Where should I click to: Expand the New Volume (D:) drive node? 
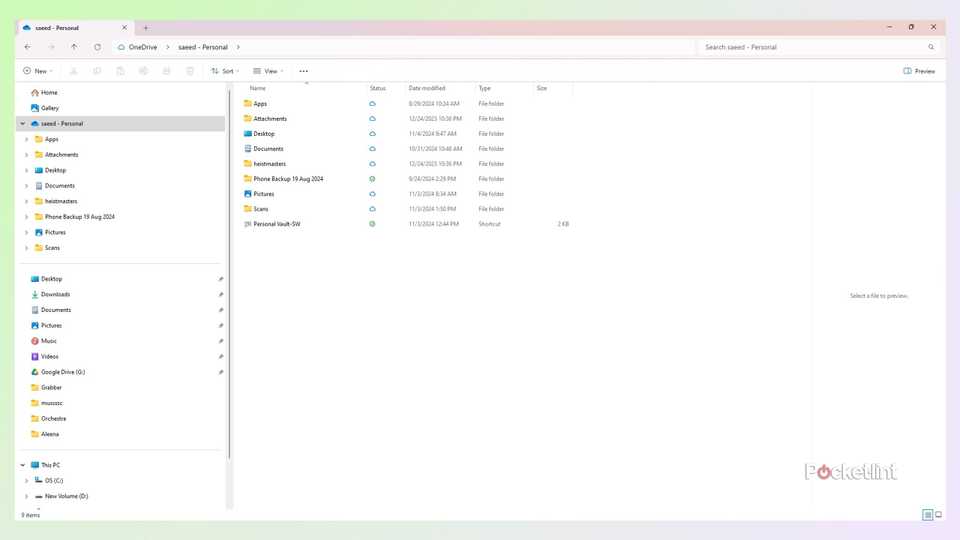point(26,497)
